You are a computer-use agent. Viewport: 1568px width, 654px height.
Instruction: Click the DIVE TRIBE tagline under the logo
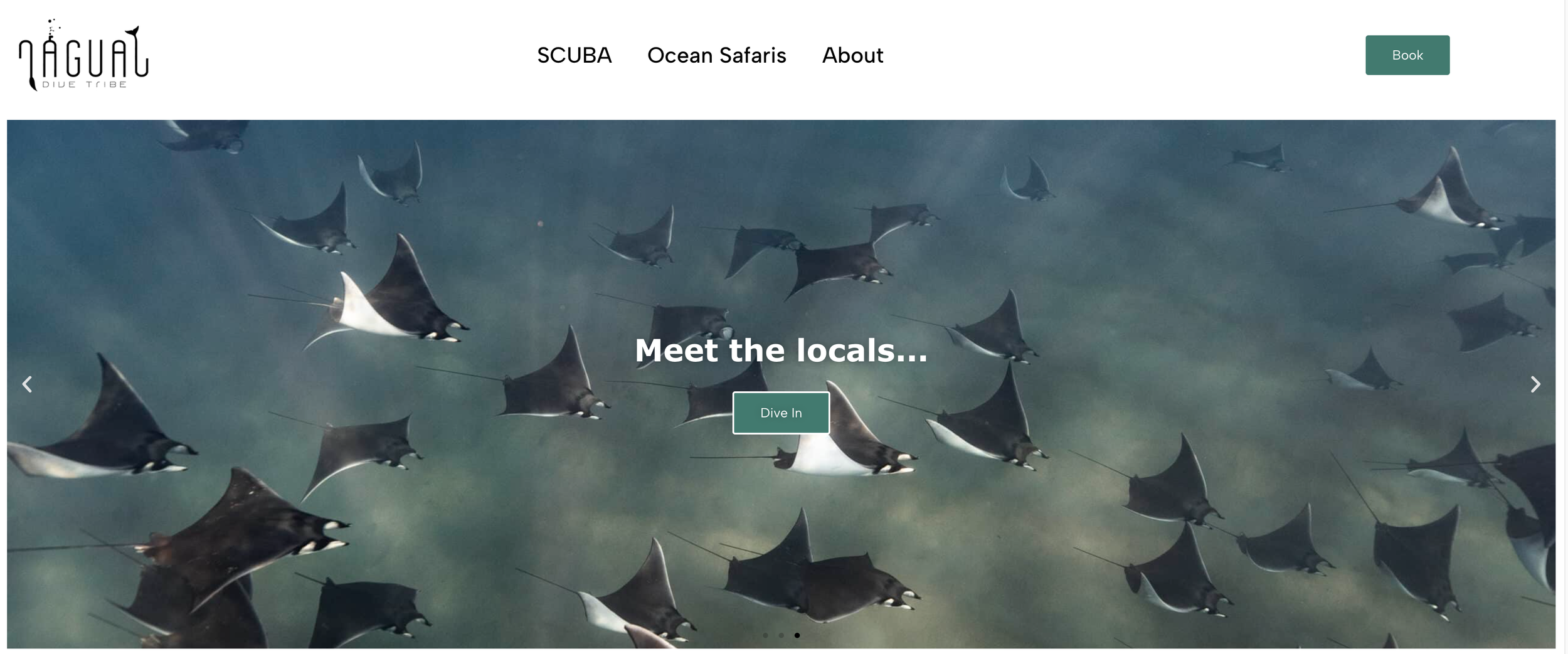(x=84, y=85)
